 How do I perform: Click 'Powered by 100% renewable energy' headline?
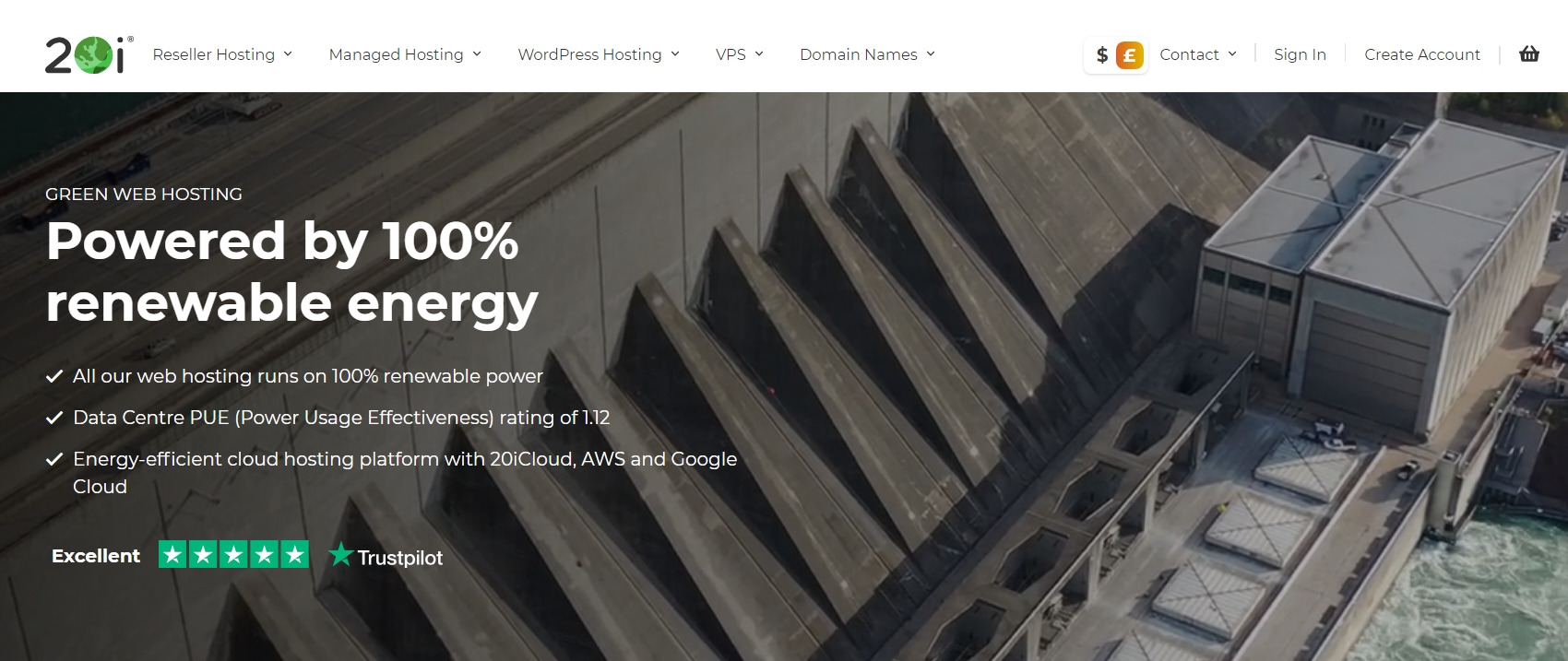tap(291, 273)
